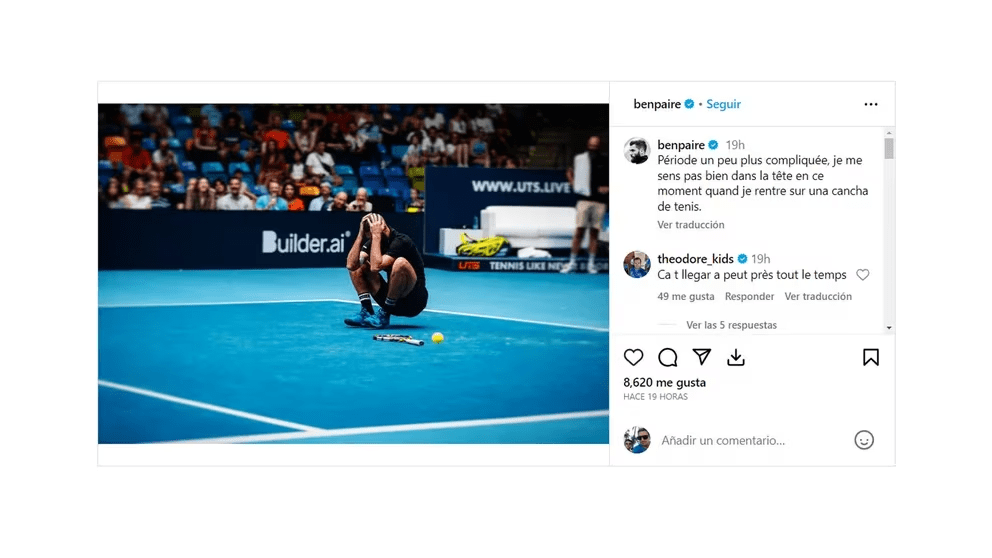Open the 49 me gusta likes list

686,296
